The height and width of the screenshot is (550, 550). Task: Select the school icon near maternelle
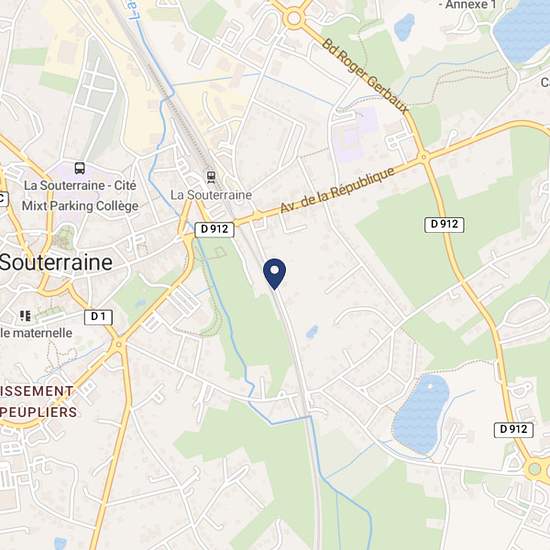[25, 316]
